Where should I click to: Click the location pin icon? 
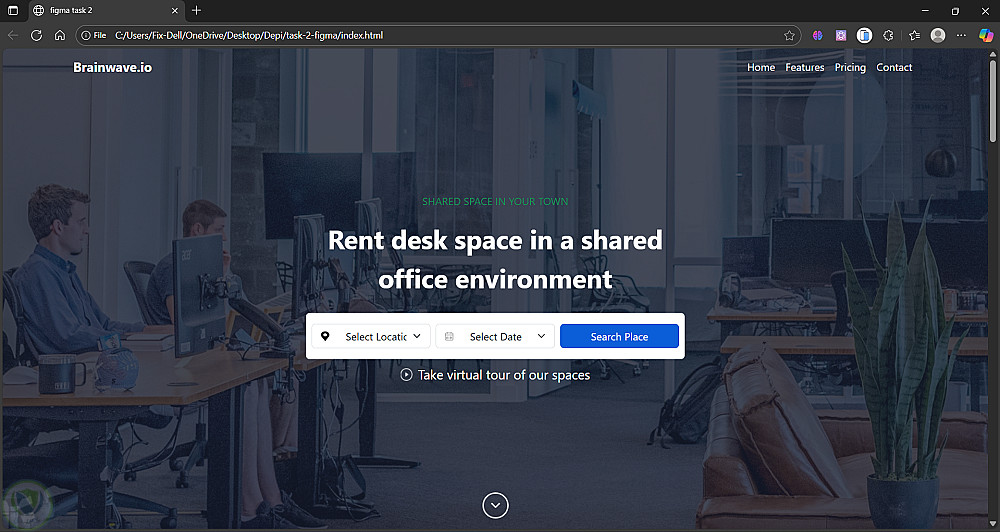(x=325, y=336)
